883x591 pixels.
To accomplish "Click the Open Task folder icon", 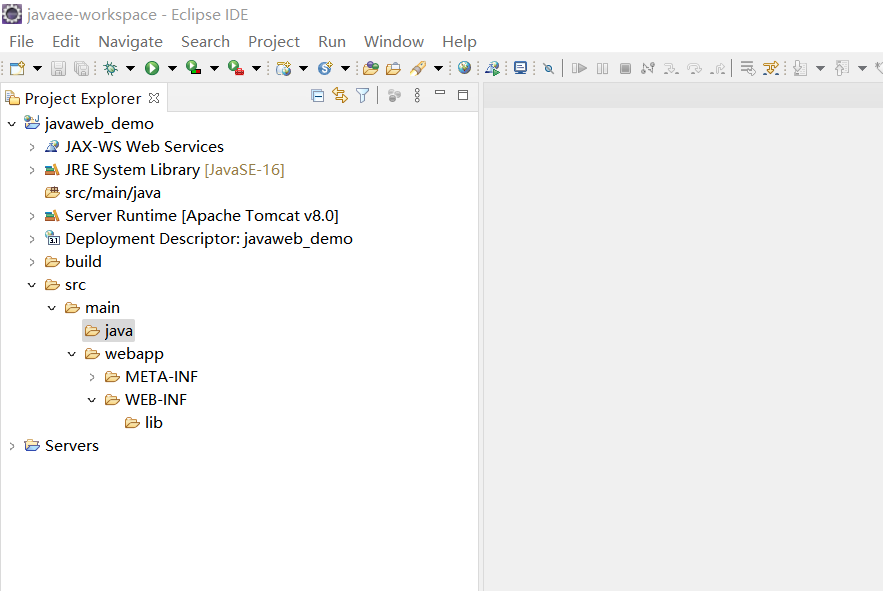I will [x=393, y=68].
